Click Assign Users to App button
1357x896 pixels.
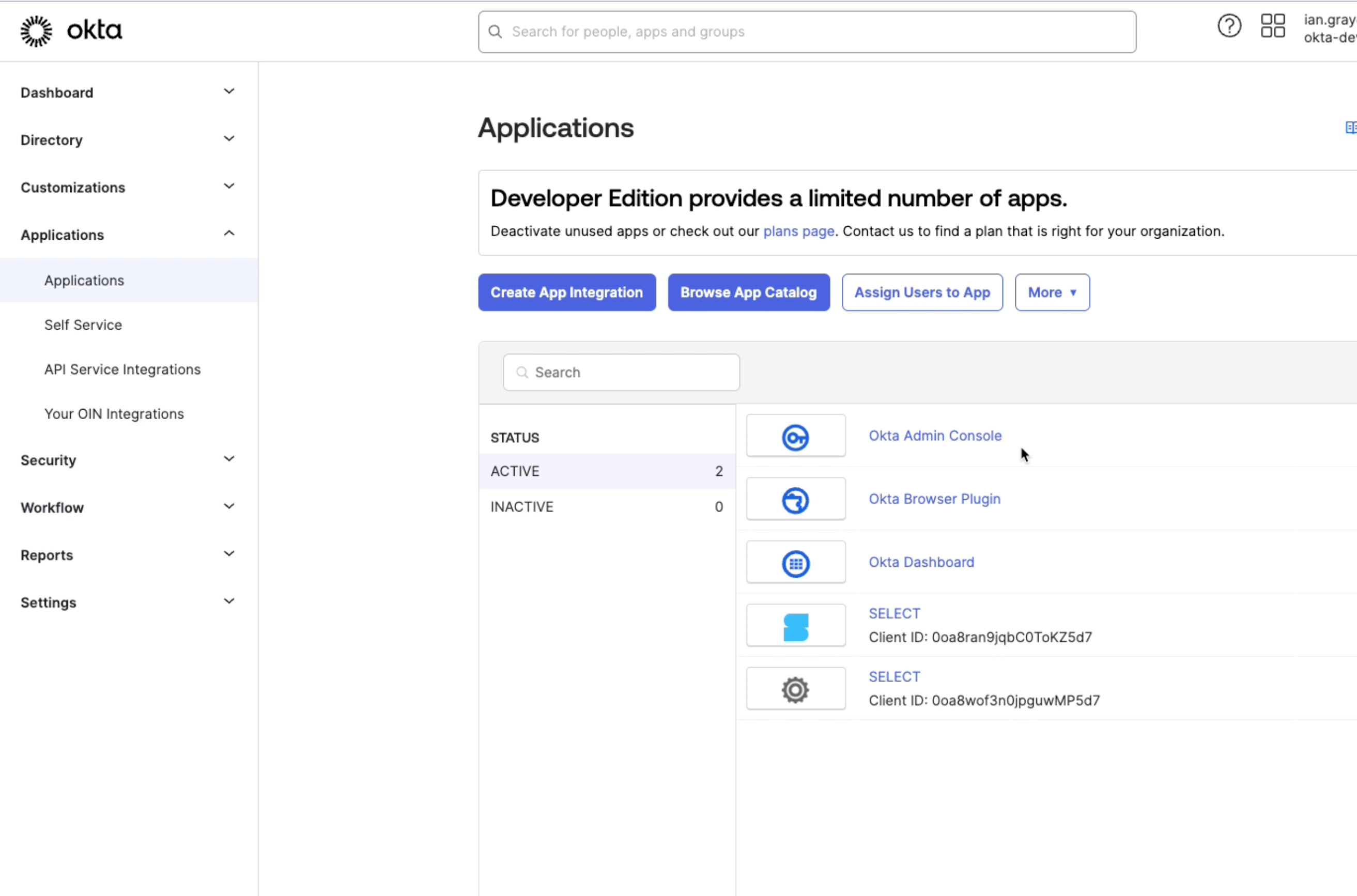(x=922, y=292)
